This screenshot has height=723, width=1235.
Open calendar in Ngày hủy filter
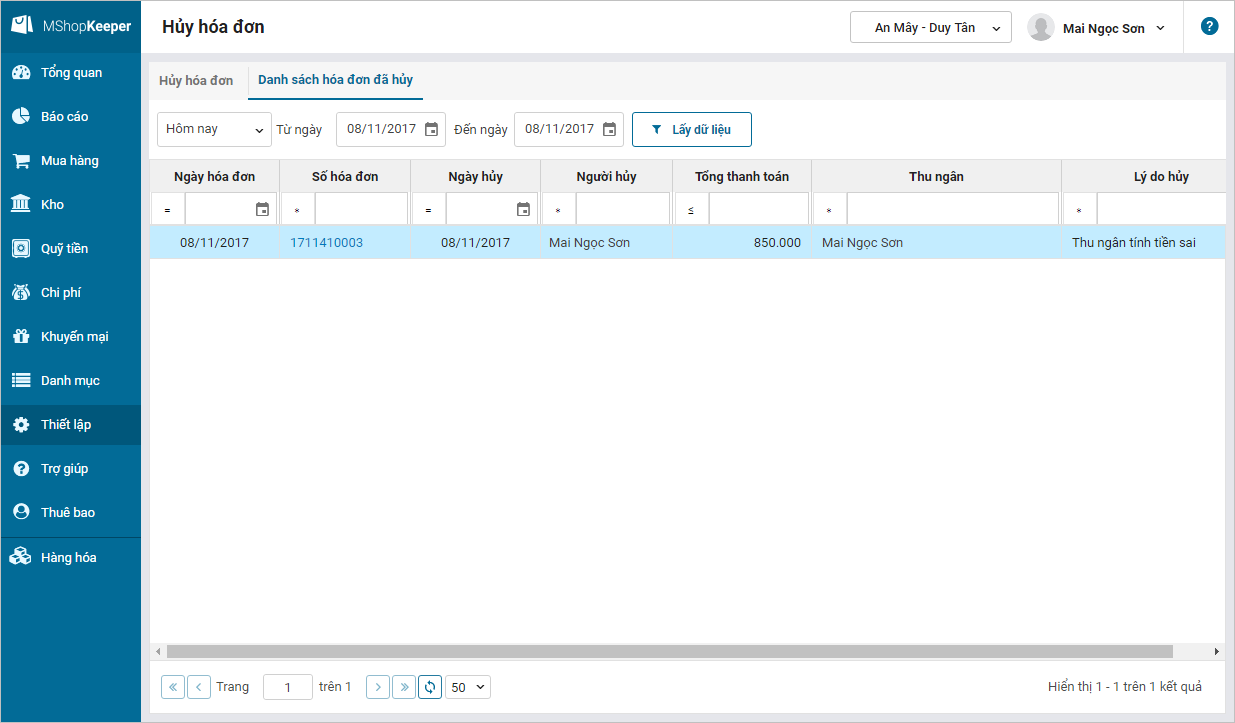[x=523, y=209]
